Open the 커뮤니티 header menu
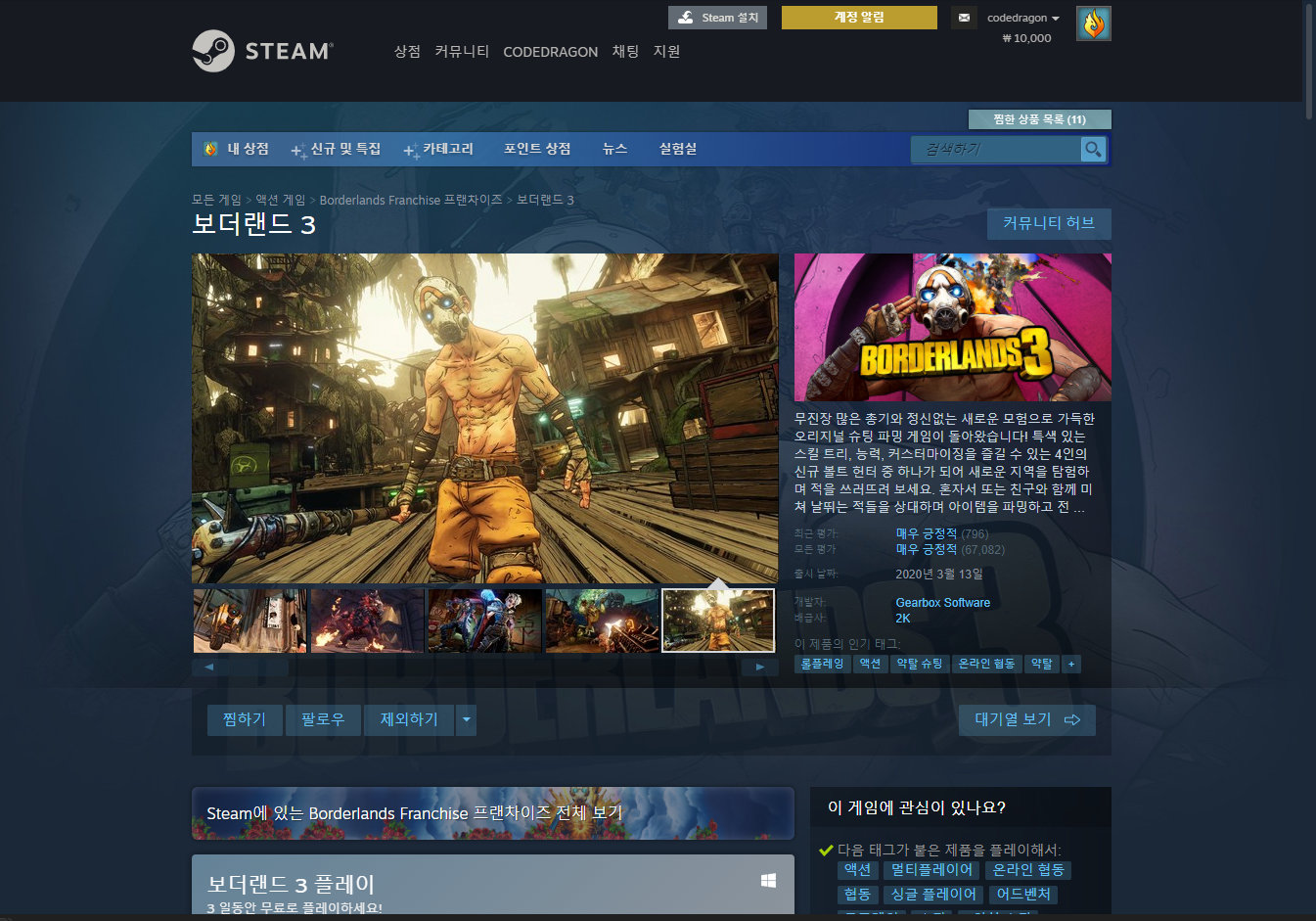The height and width of the screenshot is (921, 1316). click(462, 51)
